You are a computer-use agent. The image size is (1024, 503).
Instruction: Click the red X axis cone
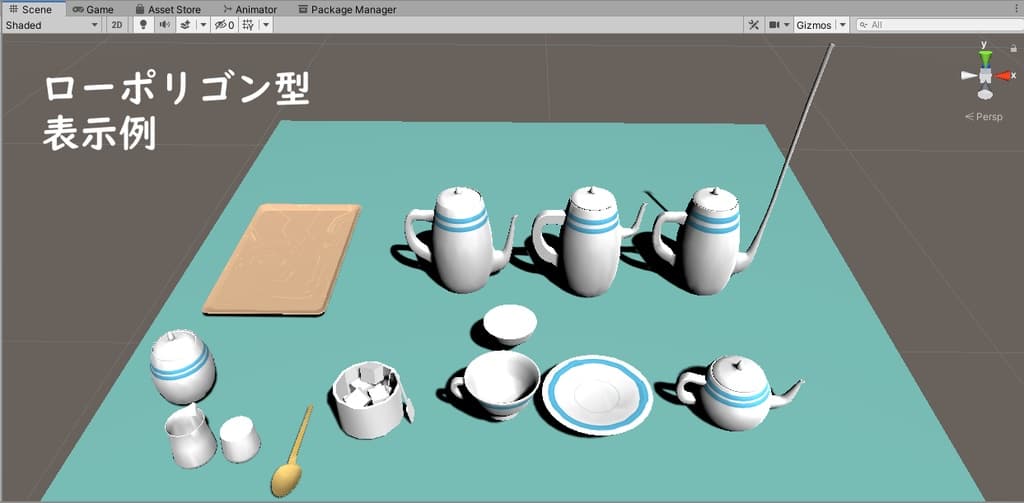[1002, 76]
